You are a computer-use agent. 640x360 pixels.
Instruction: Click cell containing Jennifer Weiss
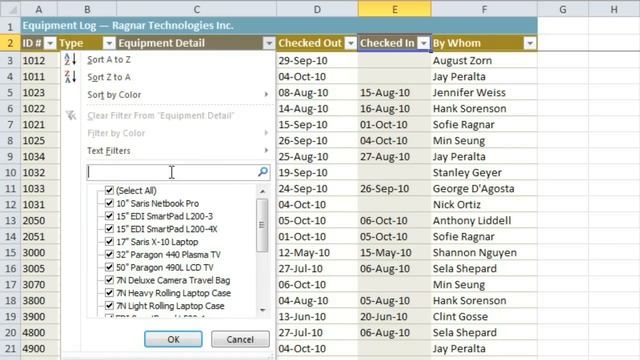pos(484,93)
